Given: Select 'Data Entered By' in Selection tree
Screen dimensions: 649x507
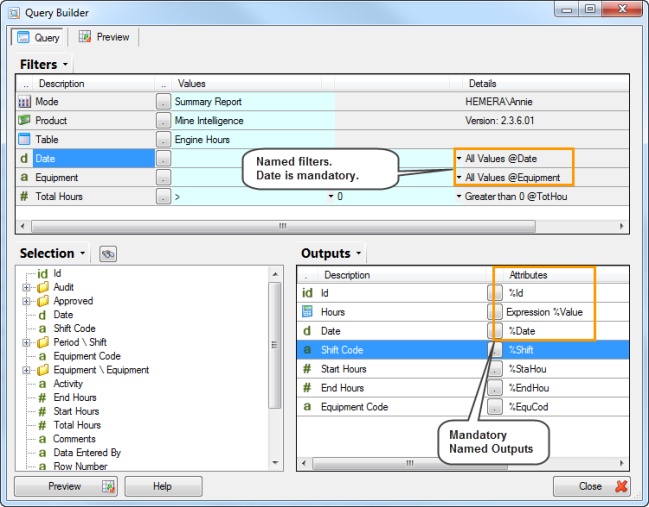Looking at the screenshot, I should click(x=87, y=452).
